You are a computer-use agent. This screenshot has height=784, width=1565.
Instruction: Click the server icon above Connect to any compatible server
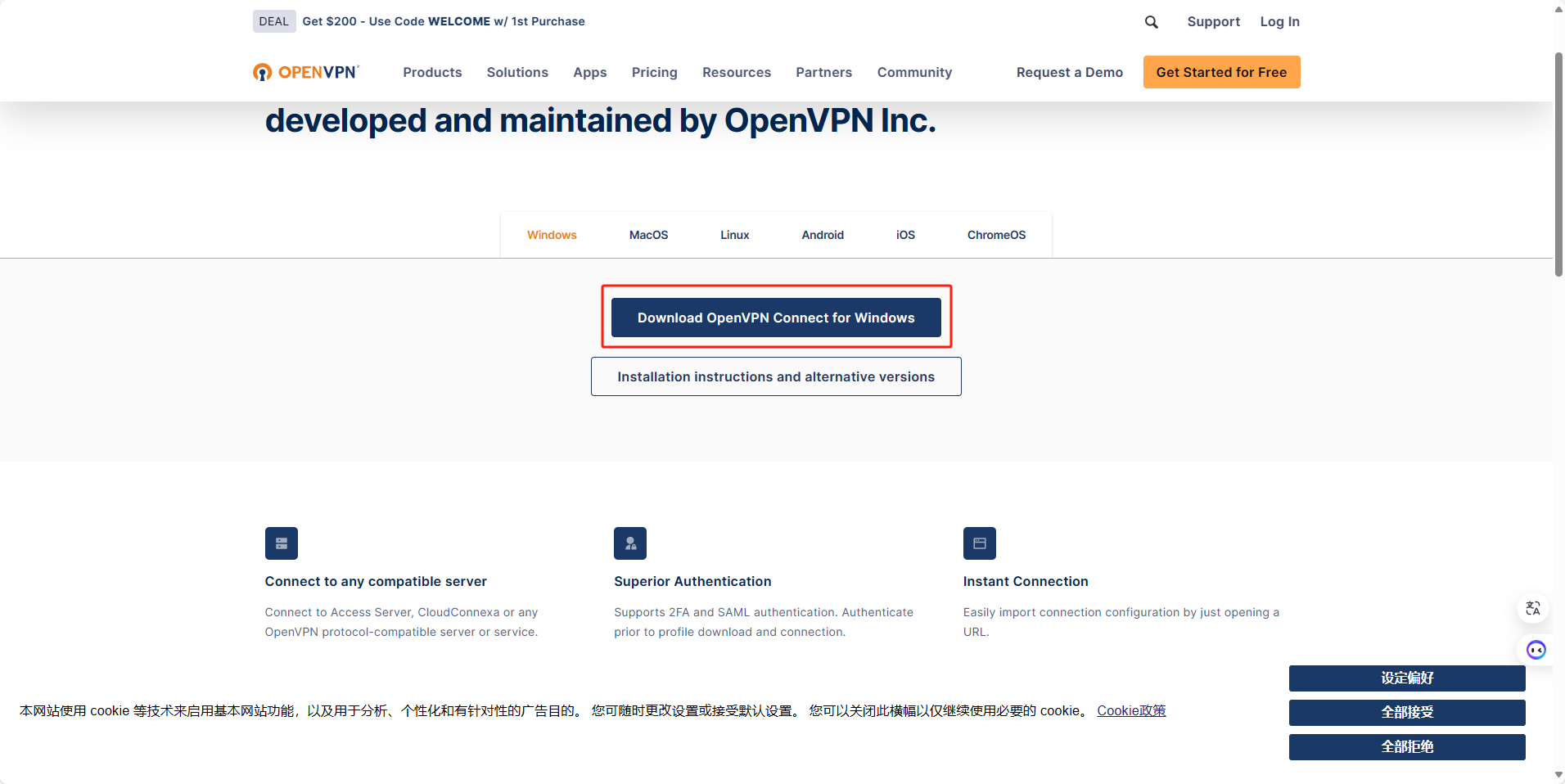point(281,543)
